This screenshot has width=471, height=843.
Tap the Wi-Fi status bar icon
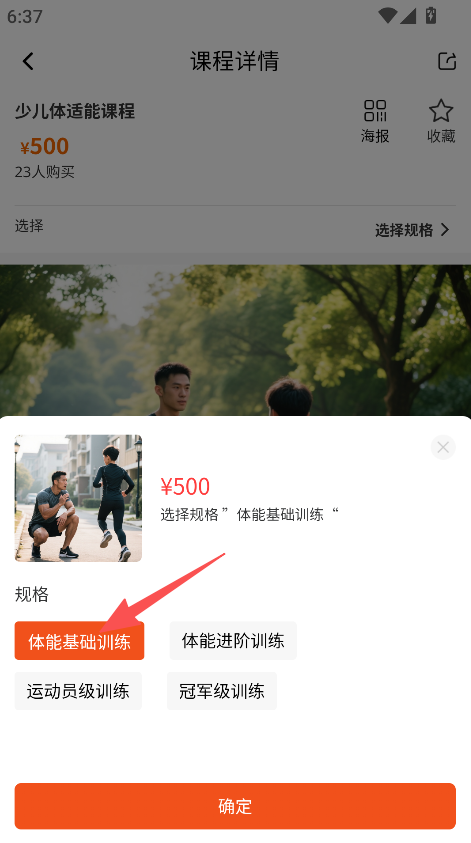pyautogui.click(x=387, y=16)
